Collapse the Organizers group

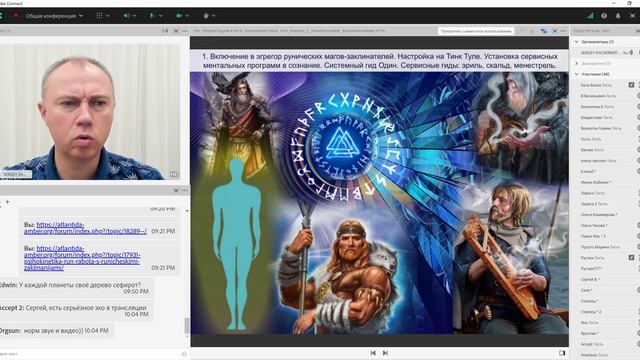pos(577,42)
